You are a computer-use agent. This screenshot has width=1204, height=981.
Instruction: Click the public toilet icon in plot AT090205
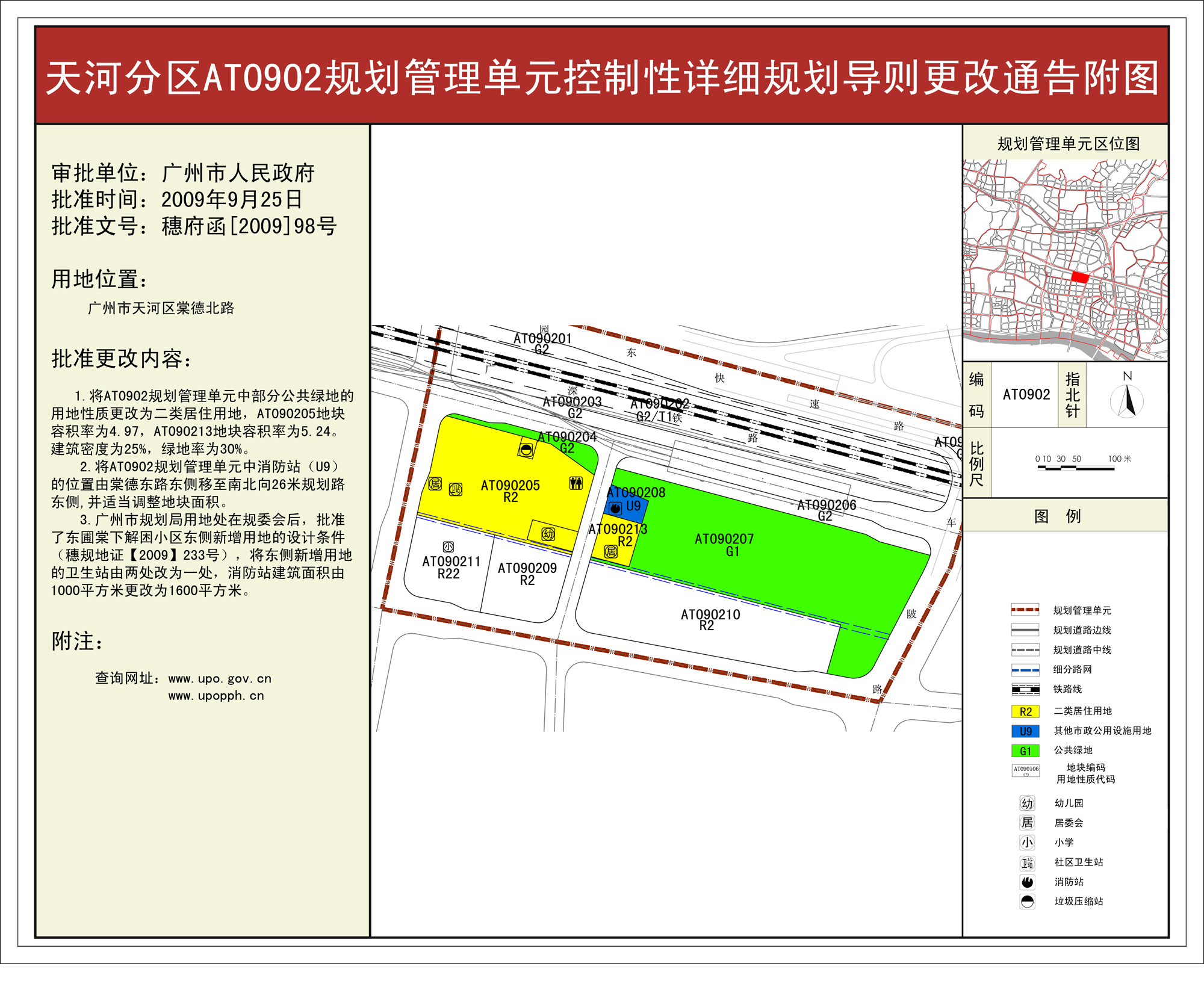click(576, 483)
